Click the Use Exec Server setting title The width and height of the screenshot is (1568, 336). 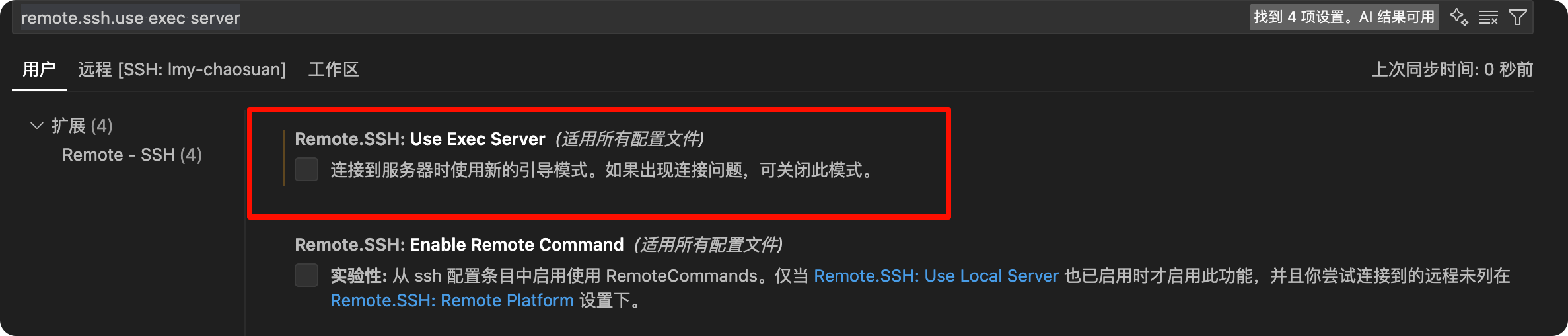click(420, 139)
